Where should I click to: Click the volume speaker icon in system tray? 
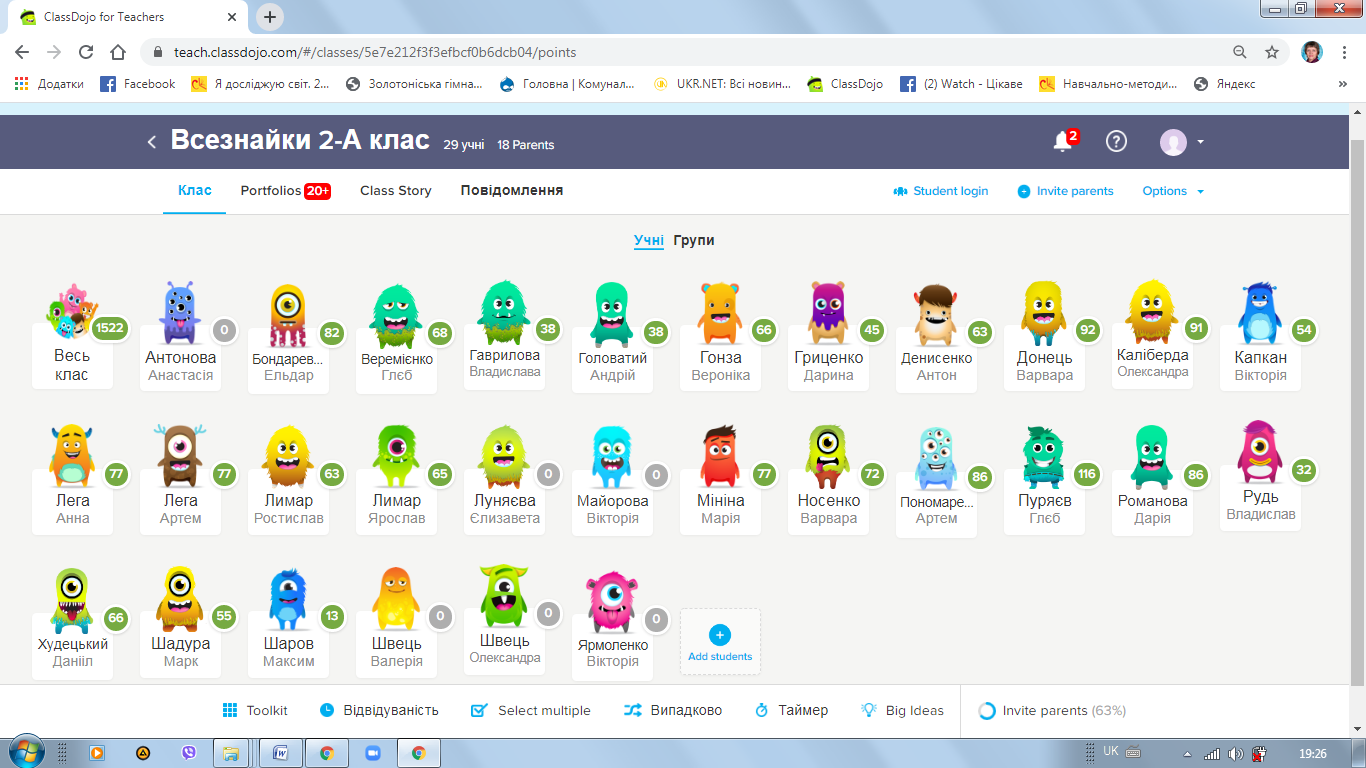click(x=1236, y=753)
